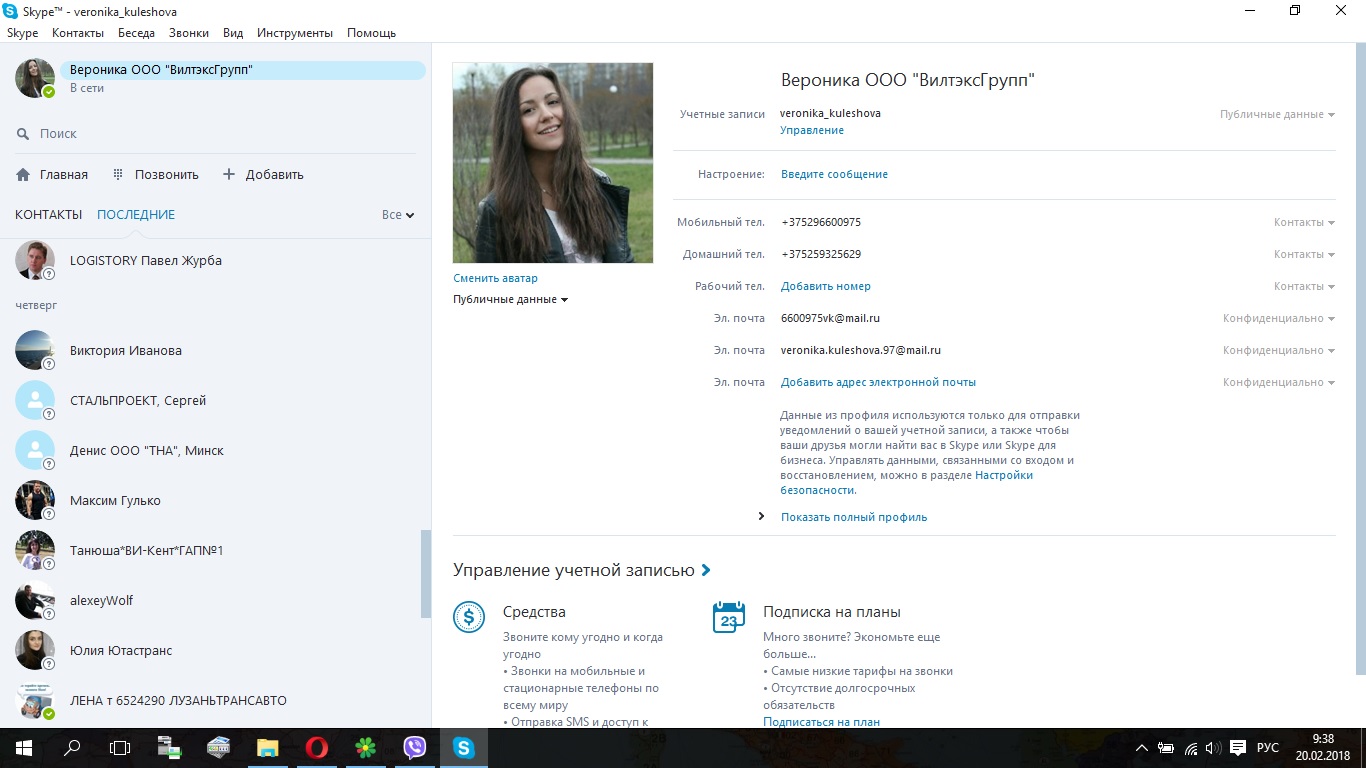Click Skype icon on taskbar
This screenshot has width=1366, height=768.
click(463, 747)
